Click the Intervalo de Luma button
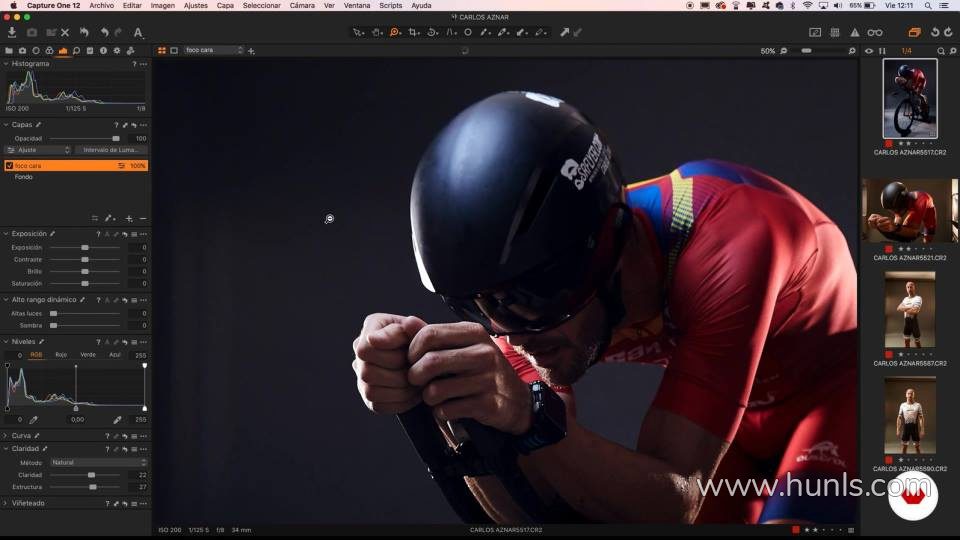This screenshot has width=960, height=540. pyautogui.click(x=111, y=150)
